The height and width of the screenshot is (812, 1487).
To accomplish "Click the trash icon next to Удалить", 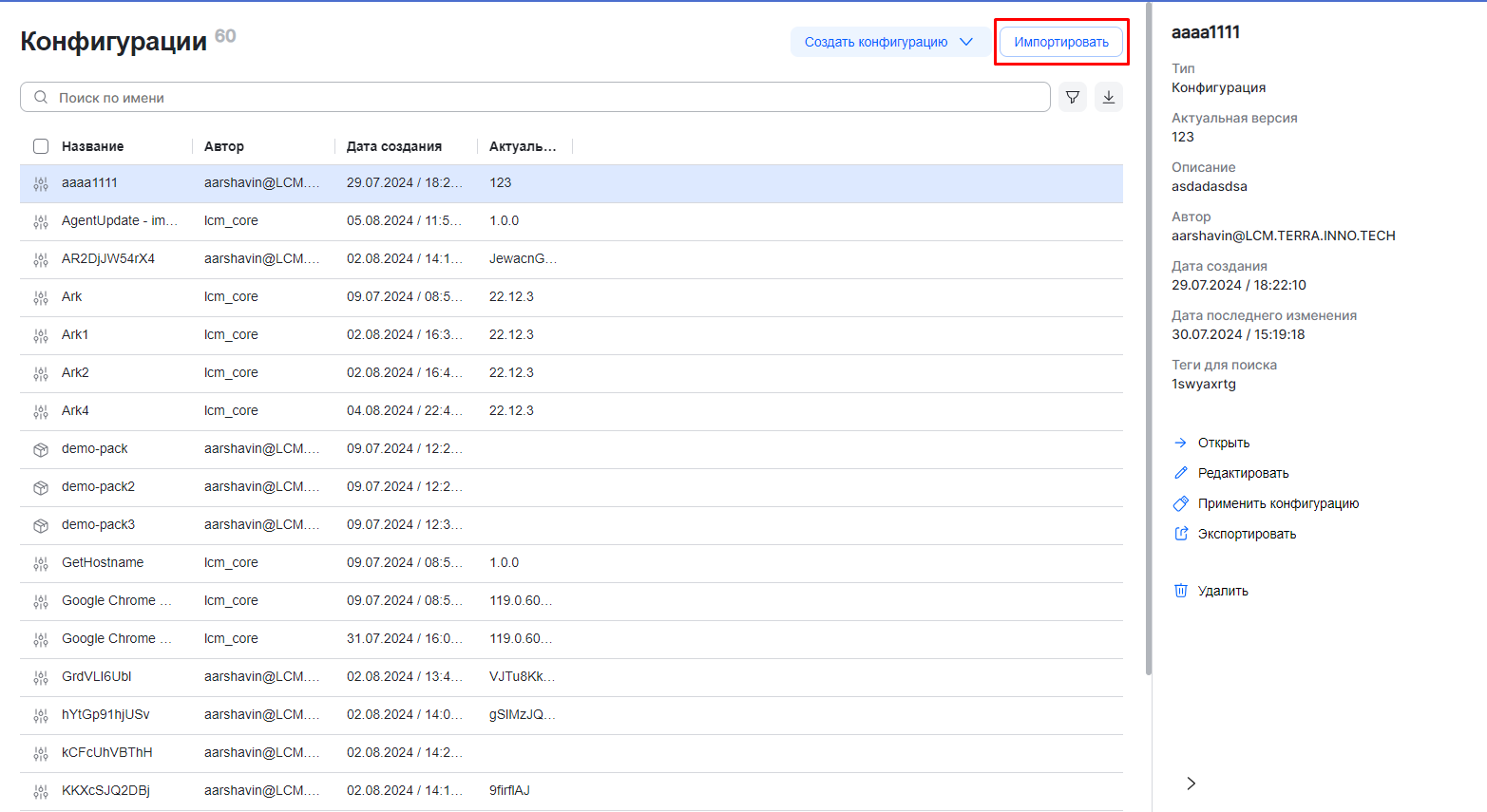I will [1181, 591].
